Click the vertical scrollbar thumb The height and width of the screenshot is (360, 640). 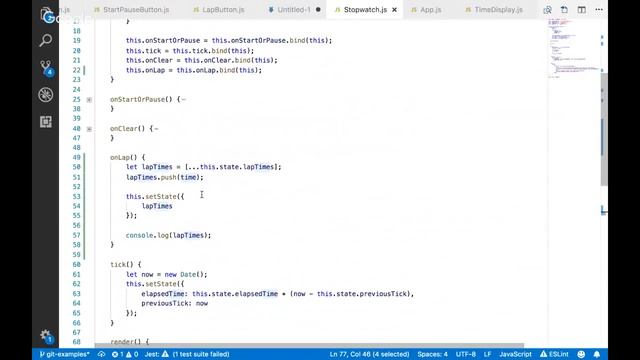604,130
